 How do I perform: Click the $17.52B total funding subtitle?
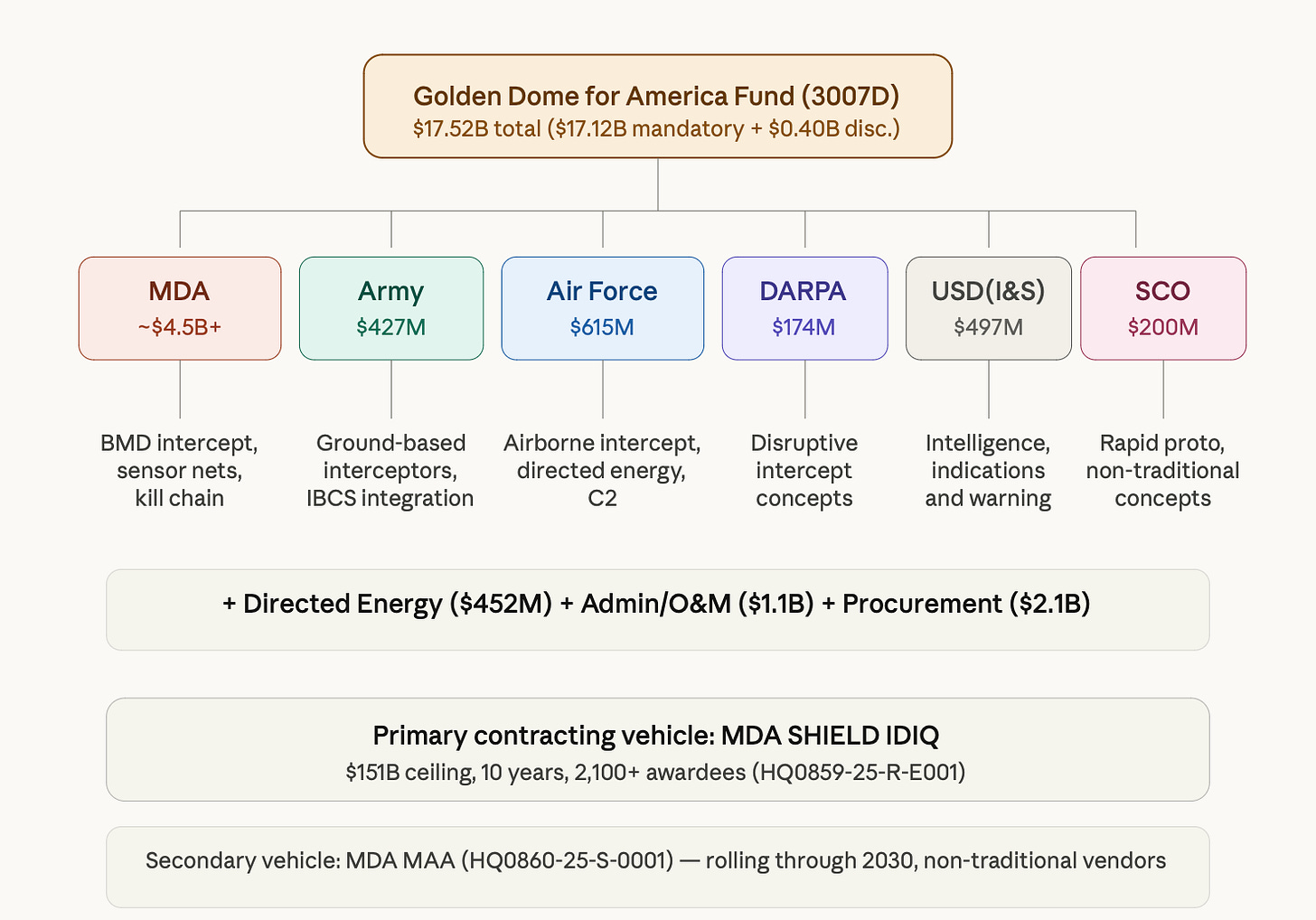(657, 129)
